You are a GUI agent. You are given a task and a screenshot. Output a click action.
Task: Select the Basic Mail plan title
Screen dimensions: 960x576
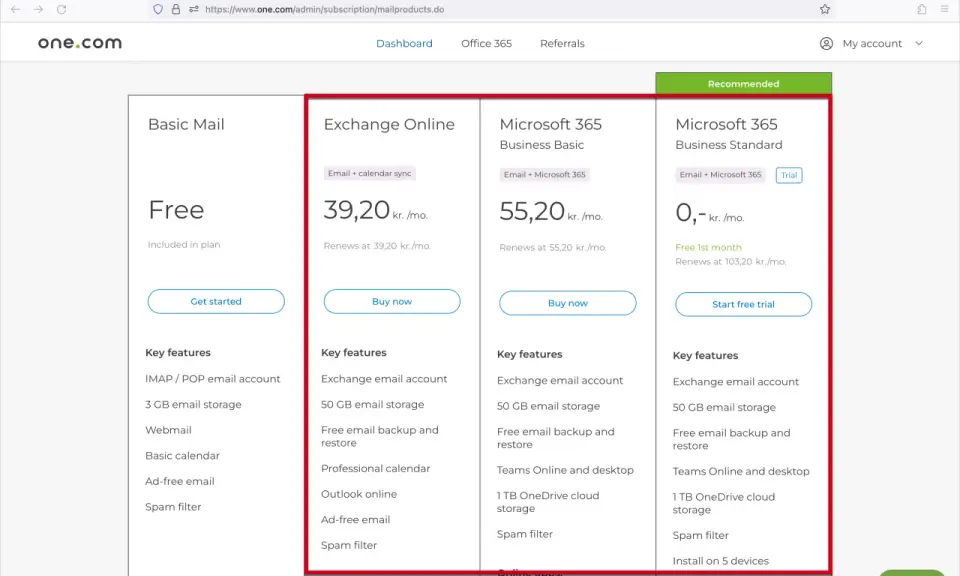point(186,124)
